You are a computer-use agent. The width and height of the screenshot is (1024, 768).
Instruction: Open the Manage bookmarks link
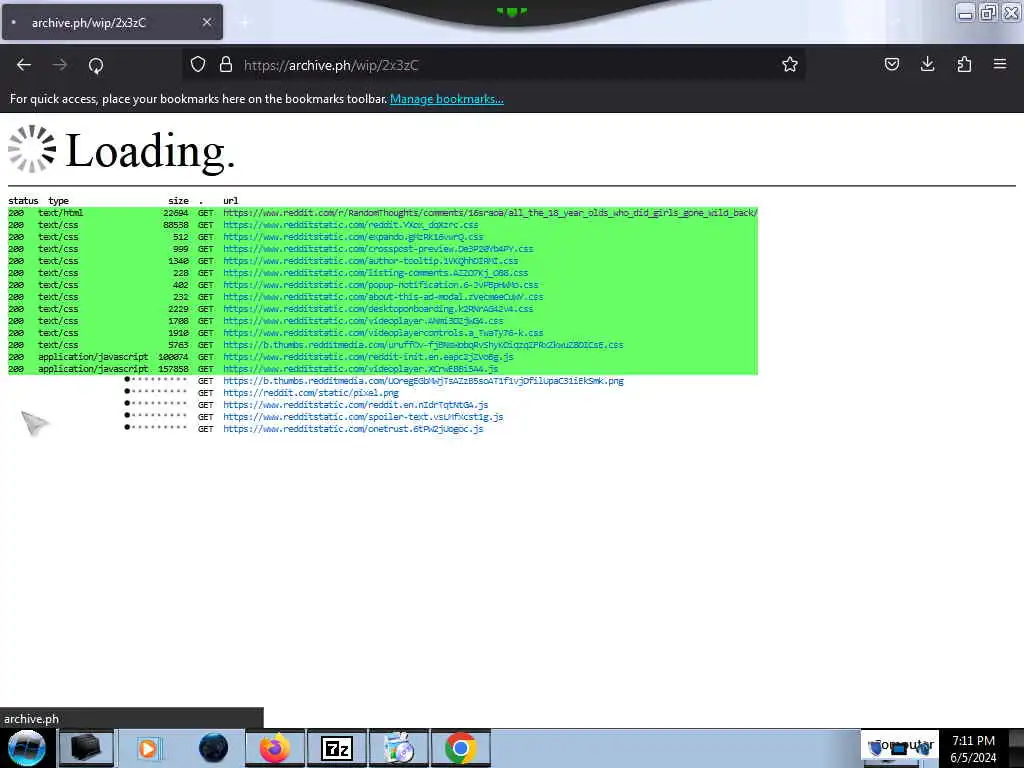(447, 99)
